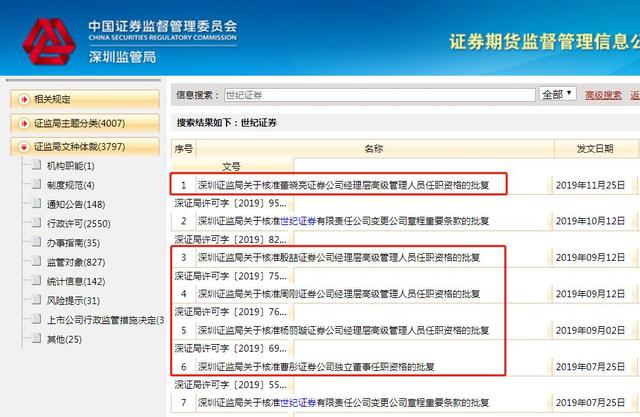The height and width of the screenshot is (417, 640).
Task: Open the 全部 dropdown
Action: (x=558, y=94)
